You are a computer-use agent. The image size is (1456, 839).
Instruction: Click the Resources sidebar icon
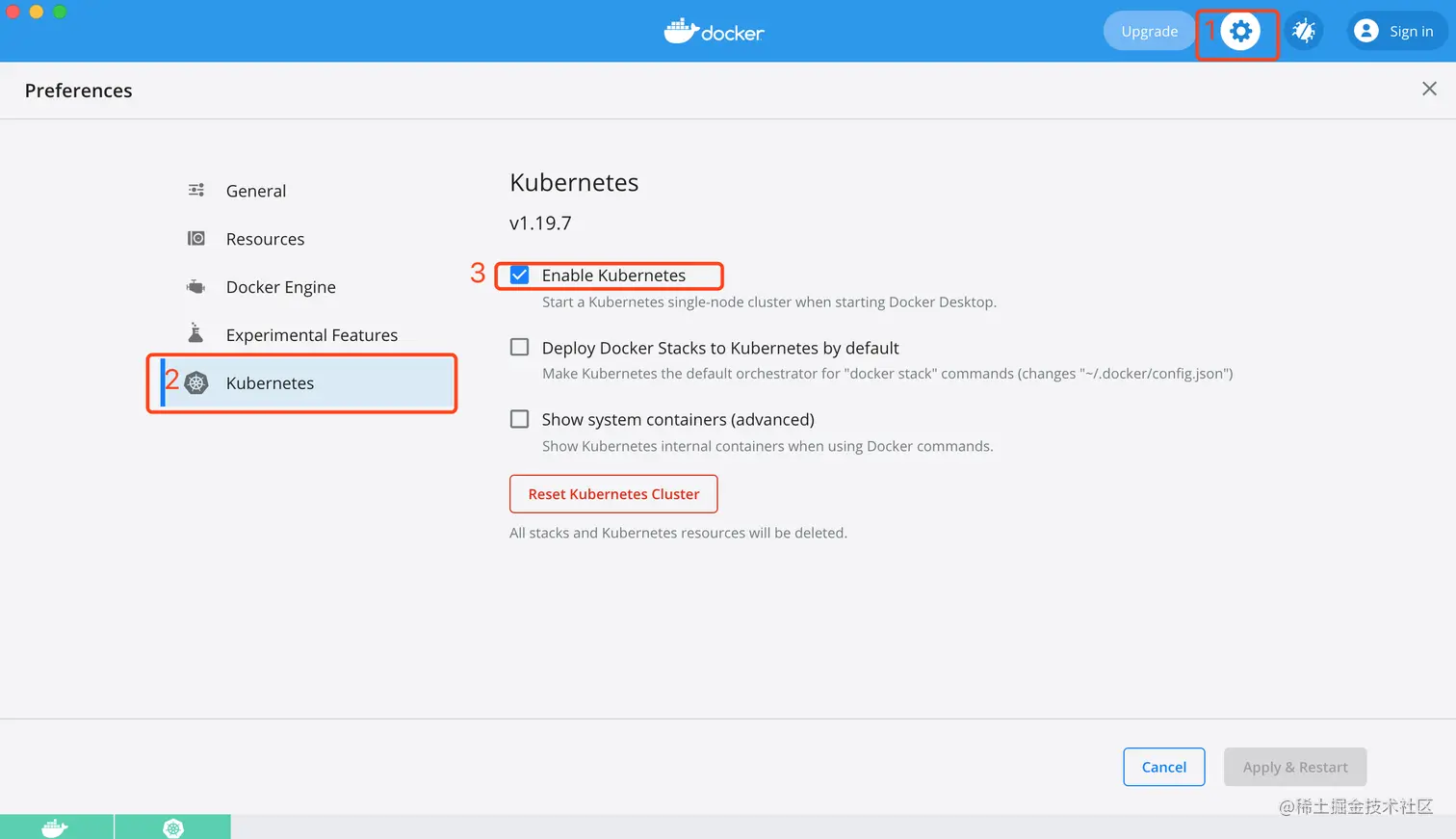point(195,238)
